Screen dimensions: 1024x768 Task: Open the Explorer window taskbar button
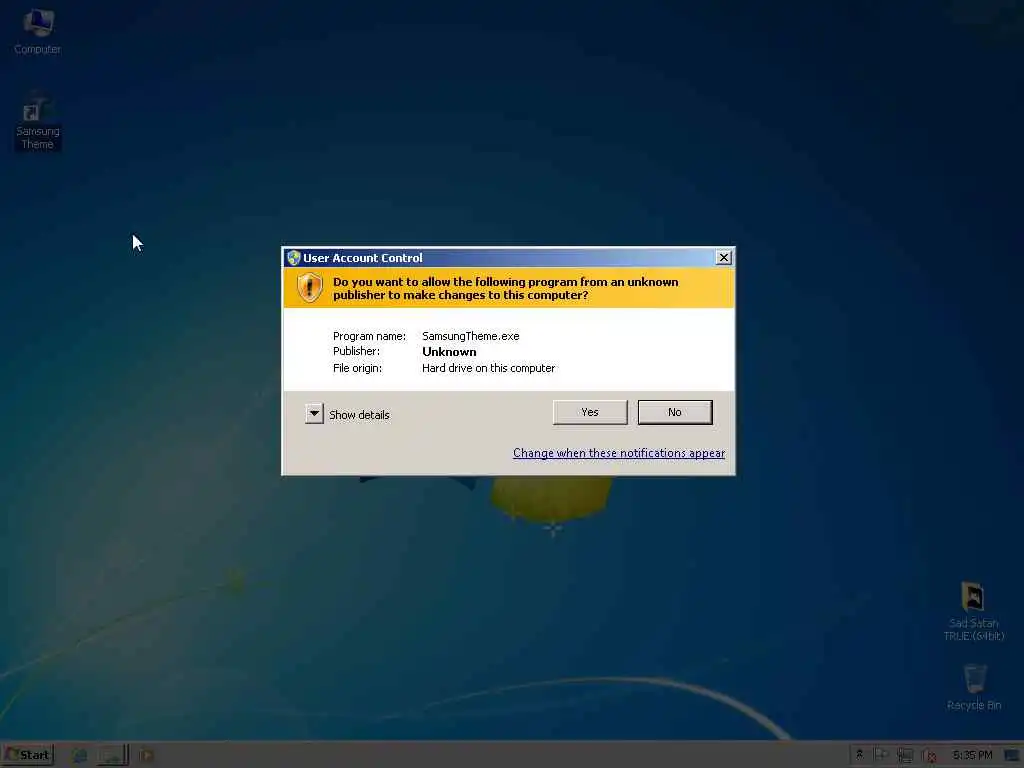pyautogui.click(x=113, y=756)
